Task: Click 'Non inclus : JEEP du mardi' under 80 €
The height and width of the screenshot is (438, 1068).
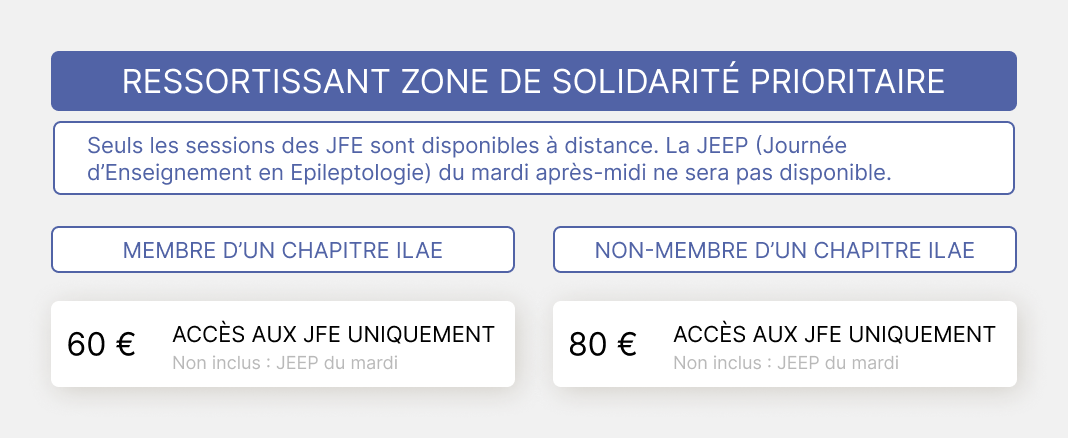Action: pyautogui.click(x=787, y=362)
